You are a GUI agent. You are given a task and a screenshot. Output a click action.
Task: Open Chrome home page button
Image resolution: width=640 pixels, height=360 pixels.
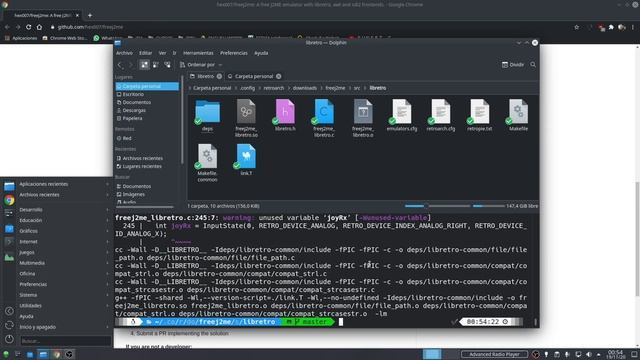[39, 27]
